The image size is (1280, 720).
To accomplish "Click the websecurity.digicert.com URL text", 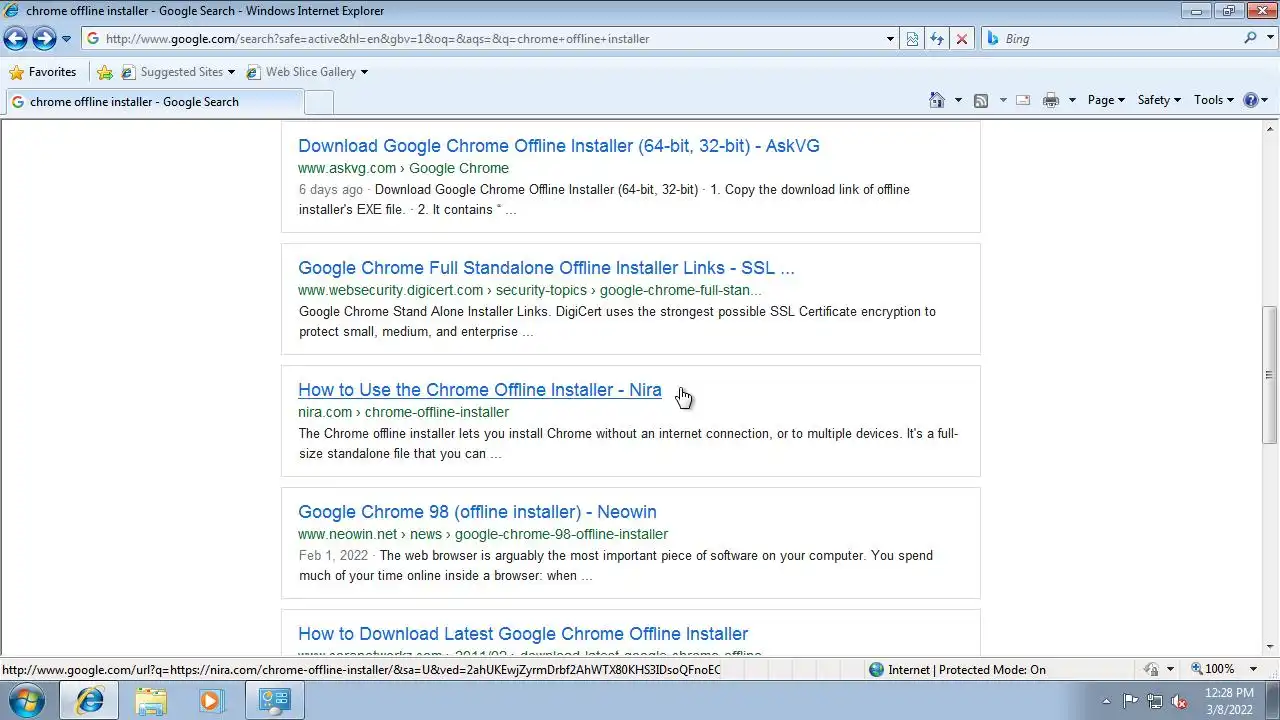I will (530, 290).
